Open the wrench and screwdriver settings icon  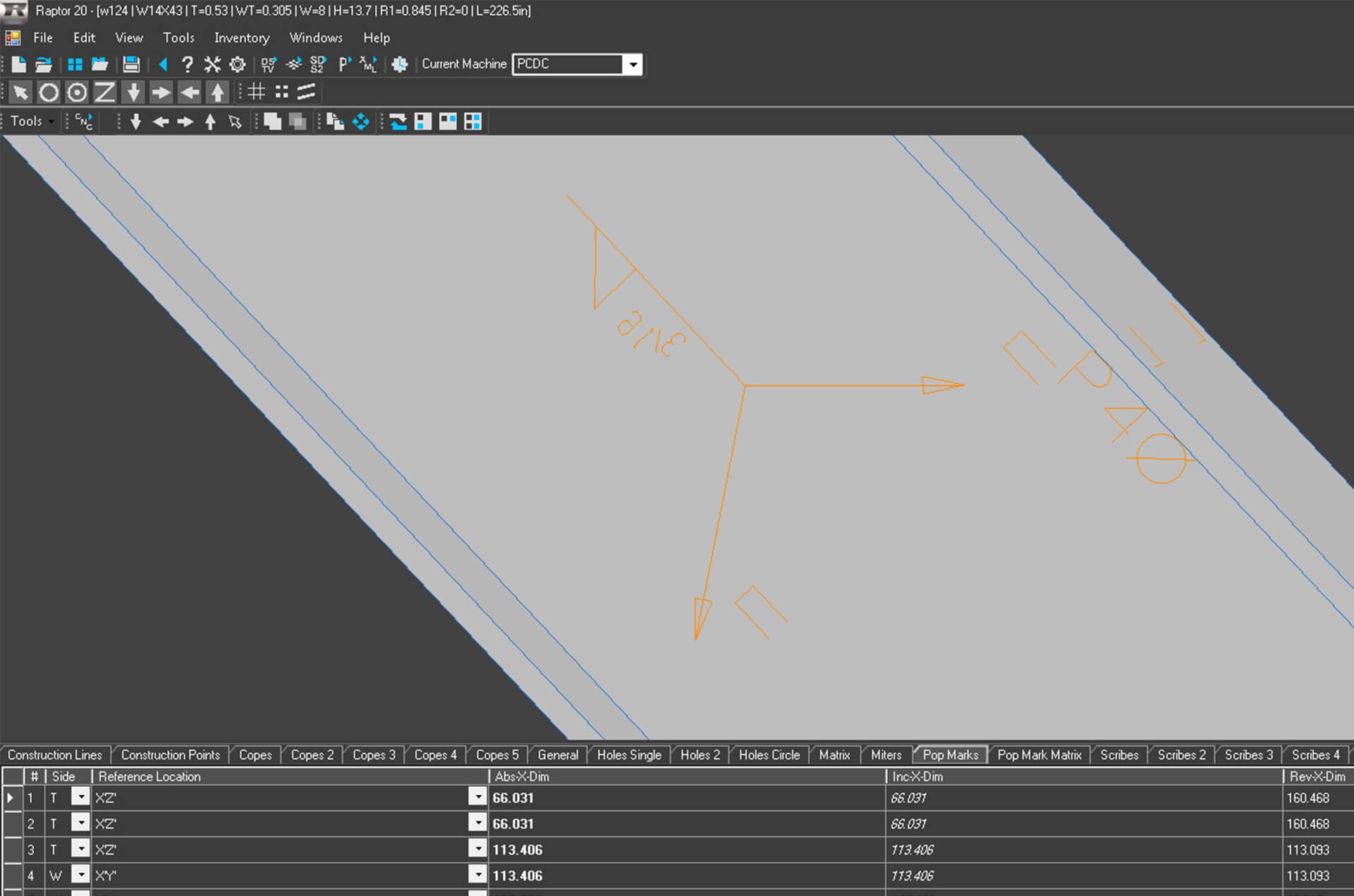click(212, 64)
